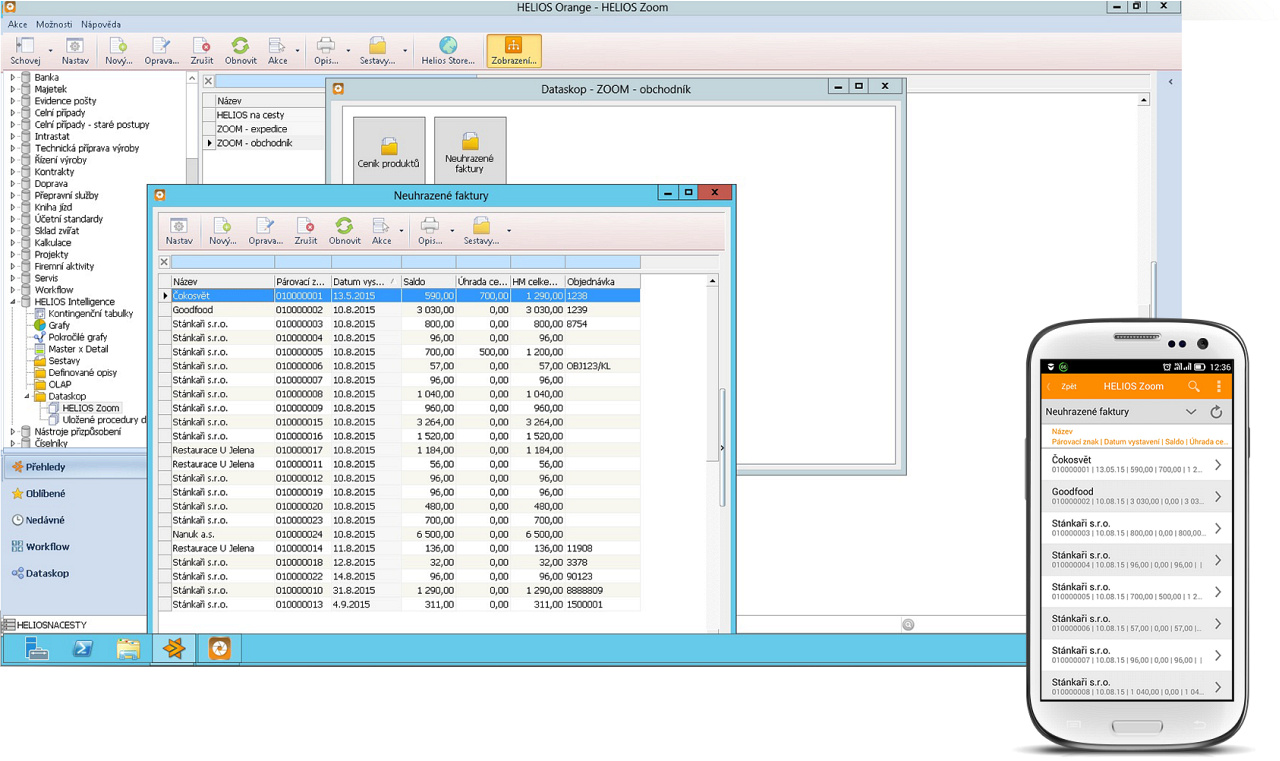
Task: Click Oprava edit icon in main toolbar
Action: click(x=161, y=51)
